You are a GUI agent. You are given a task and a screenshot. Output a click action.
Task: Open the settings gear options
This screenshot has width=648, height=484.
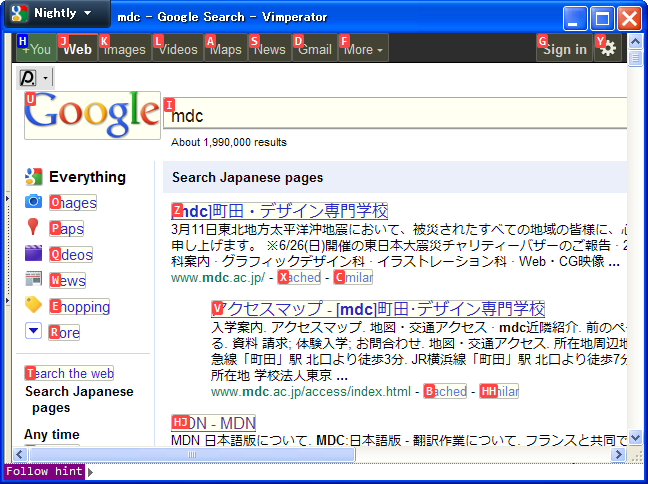click(608, 49)
